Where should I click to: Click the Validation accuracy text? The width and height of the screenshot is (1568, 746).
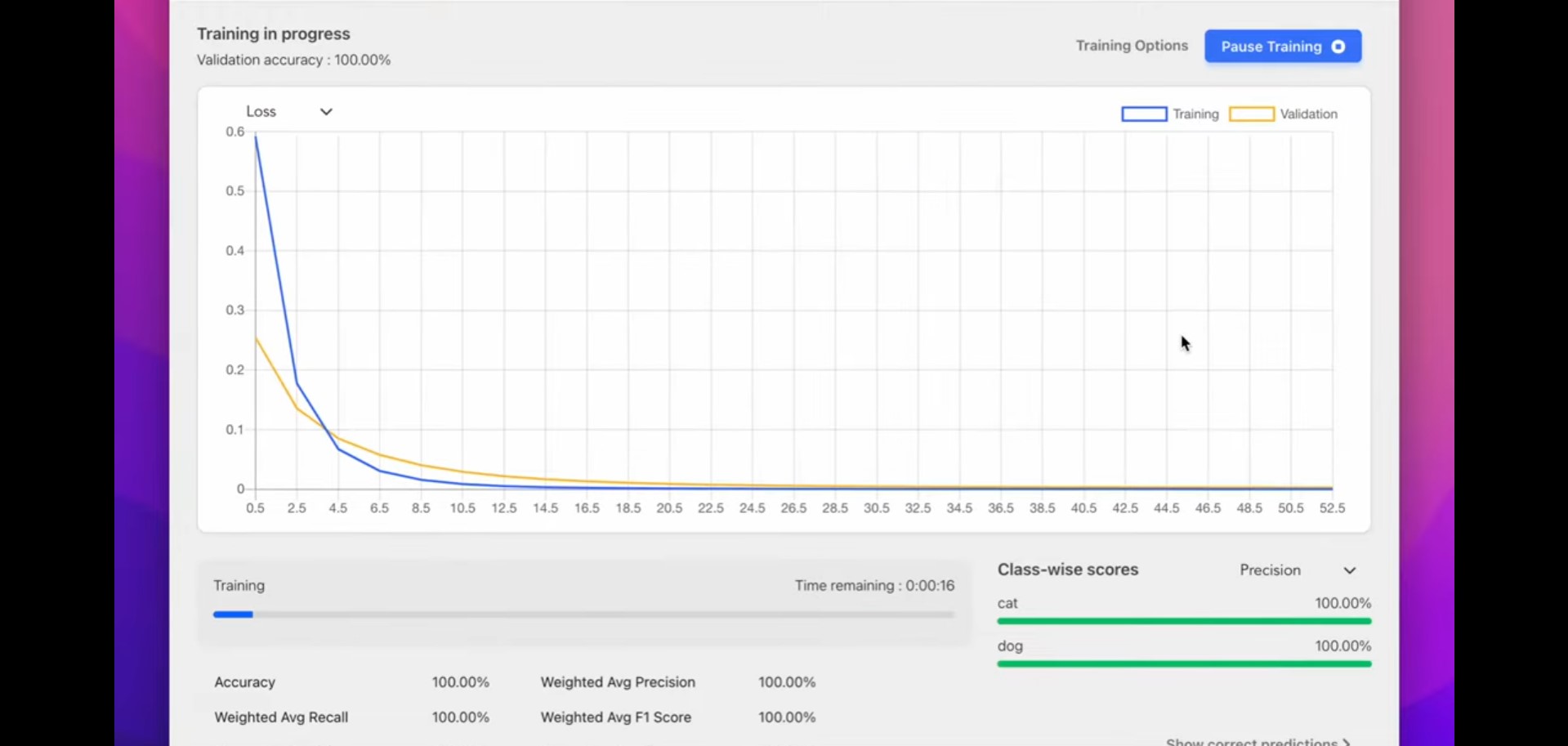293,60
